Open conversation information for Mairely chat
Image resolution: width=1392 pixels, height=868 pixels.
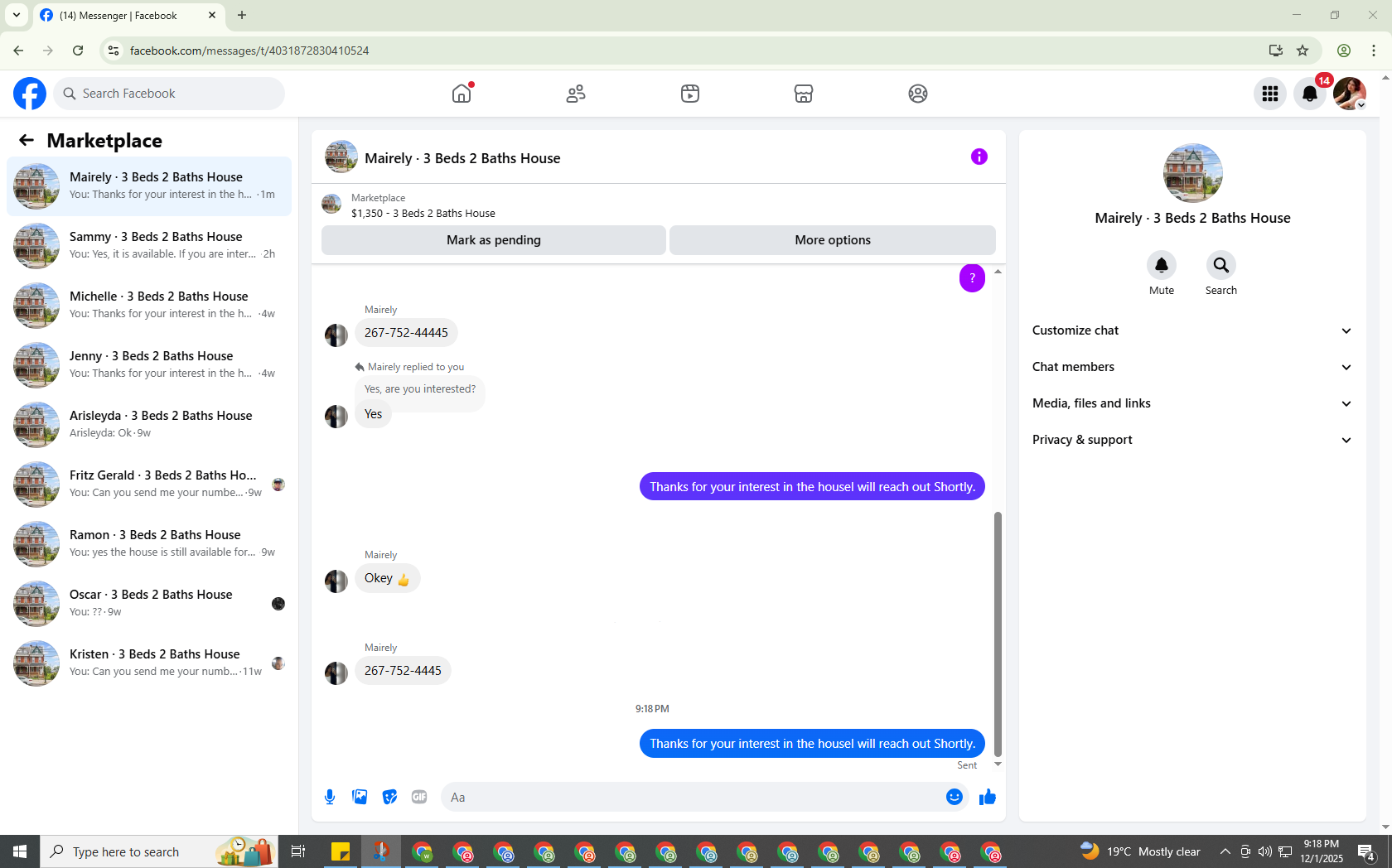pyautogui.click(x=979, y=157)
